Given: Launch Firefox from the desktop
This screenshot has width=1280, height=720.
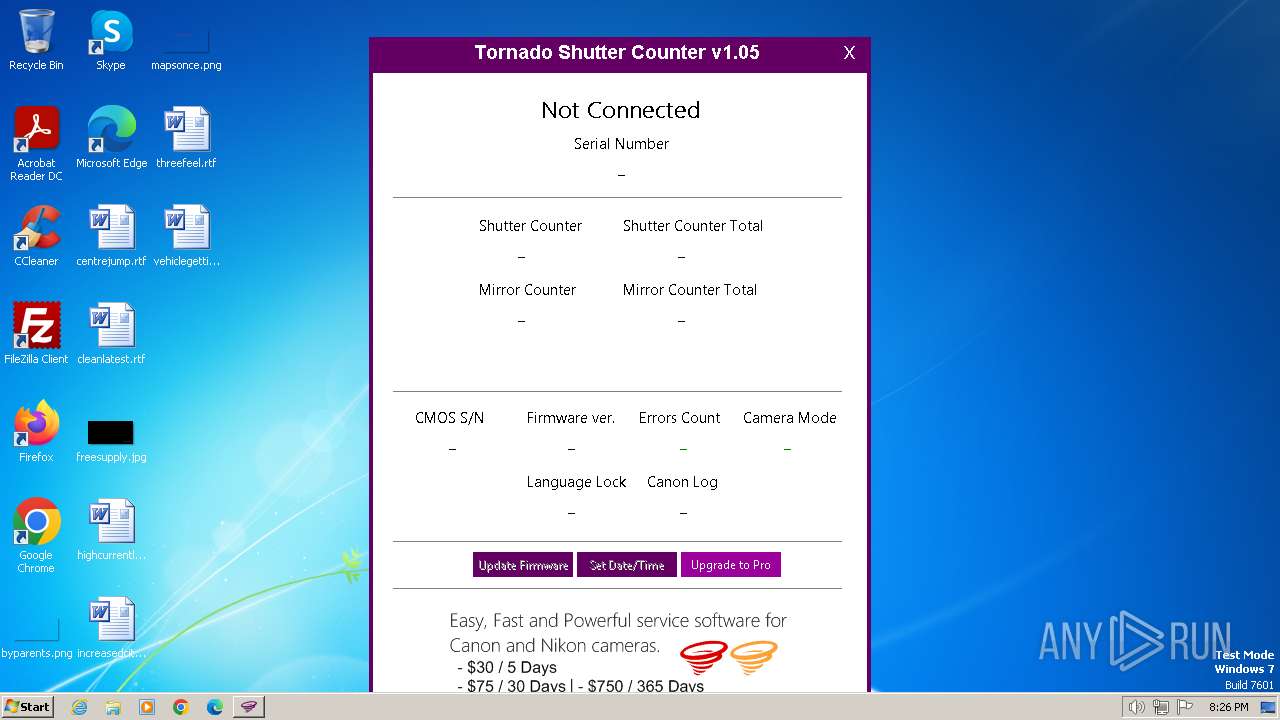Looking at the screenshot, I should pyautogui.click(x=36, y=432).
